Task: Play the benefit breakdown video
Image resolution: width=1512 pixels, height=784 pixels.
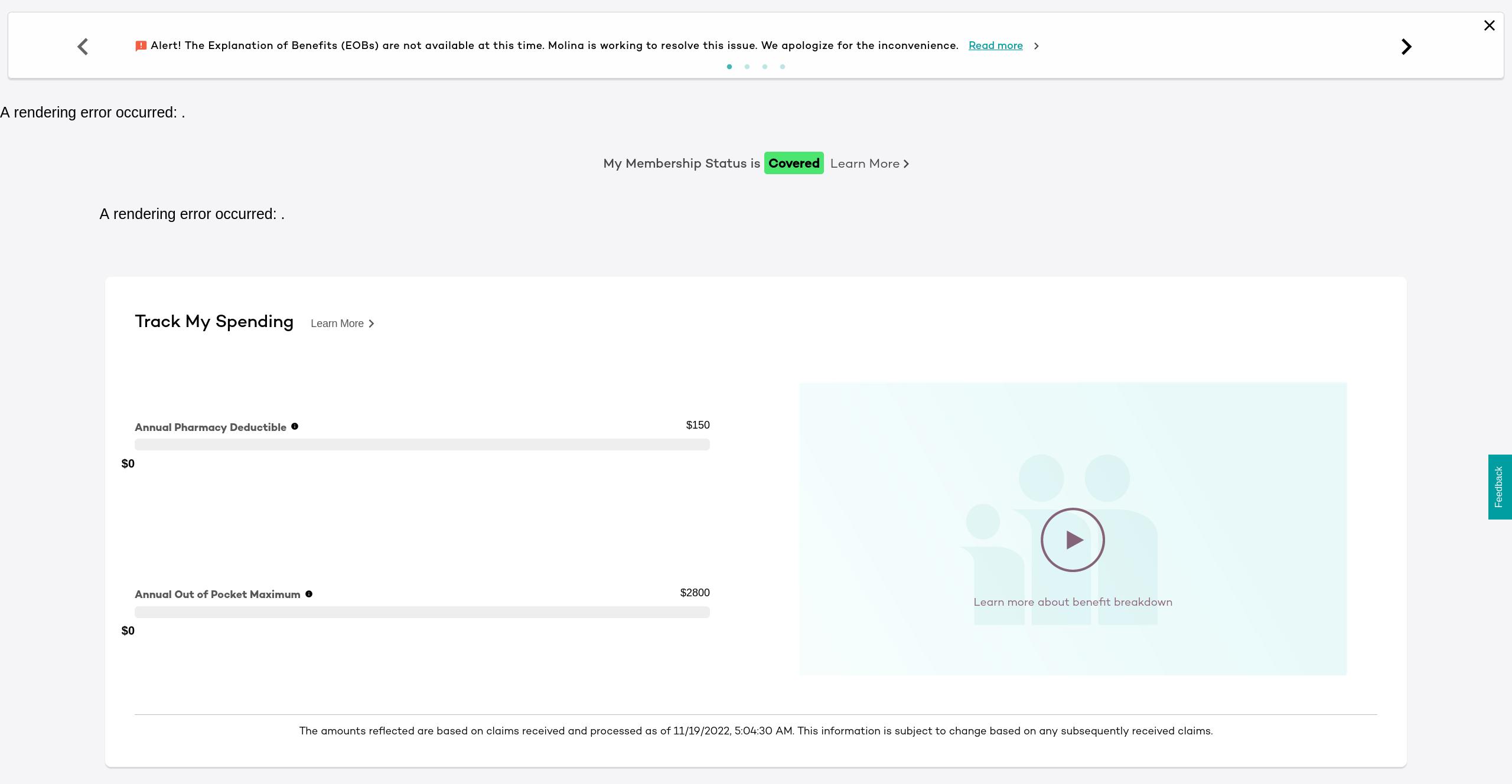Action: pyautogui.click(x=1072, y=539)
